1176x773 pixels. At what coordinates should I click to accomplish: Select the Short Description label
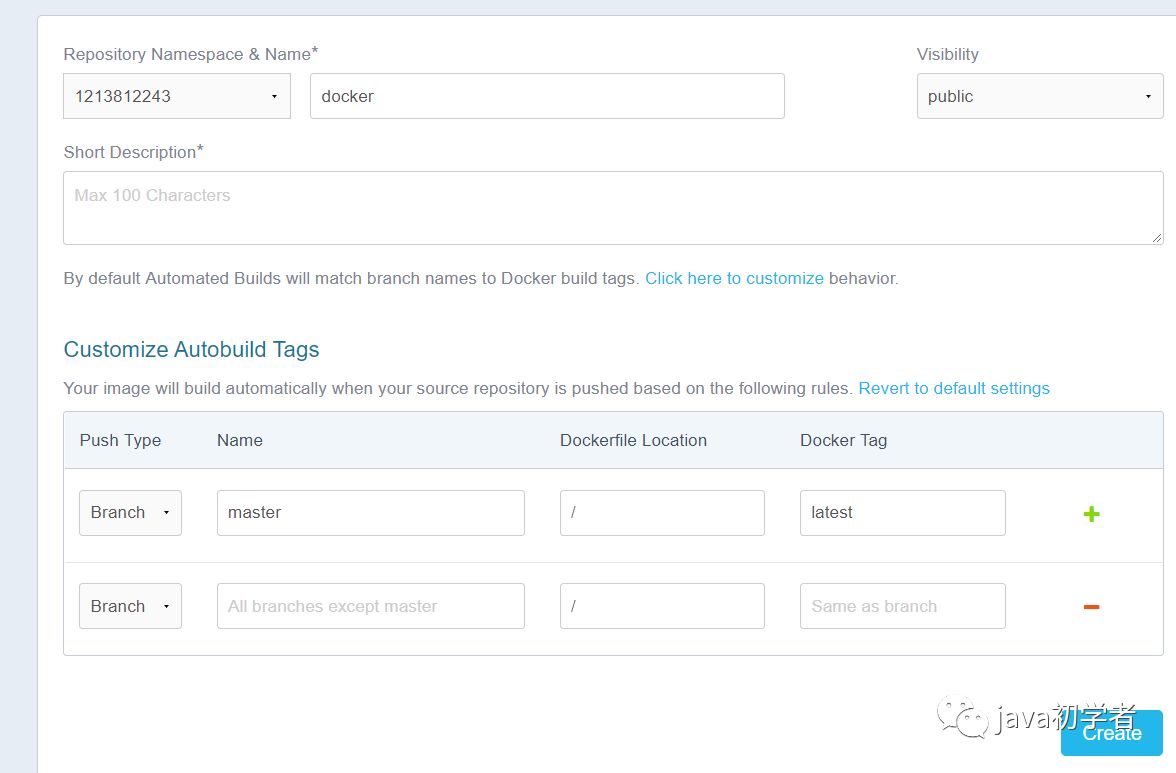pyautogui.click(x=134, y=152)
